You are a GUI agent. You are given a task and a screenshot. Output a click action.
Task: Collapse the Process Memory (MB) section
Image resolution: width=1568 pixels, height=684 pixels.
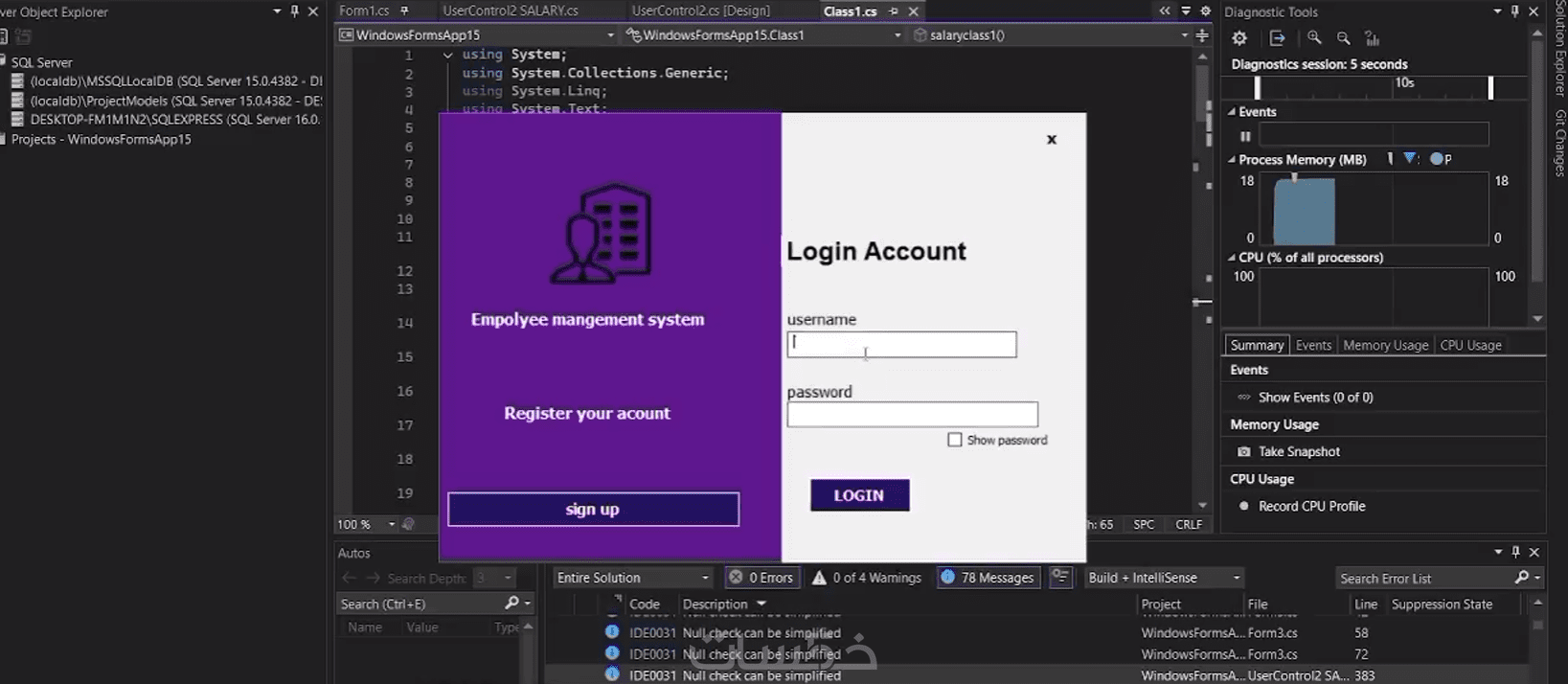pyautogui.click(x=1232, y=160)
